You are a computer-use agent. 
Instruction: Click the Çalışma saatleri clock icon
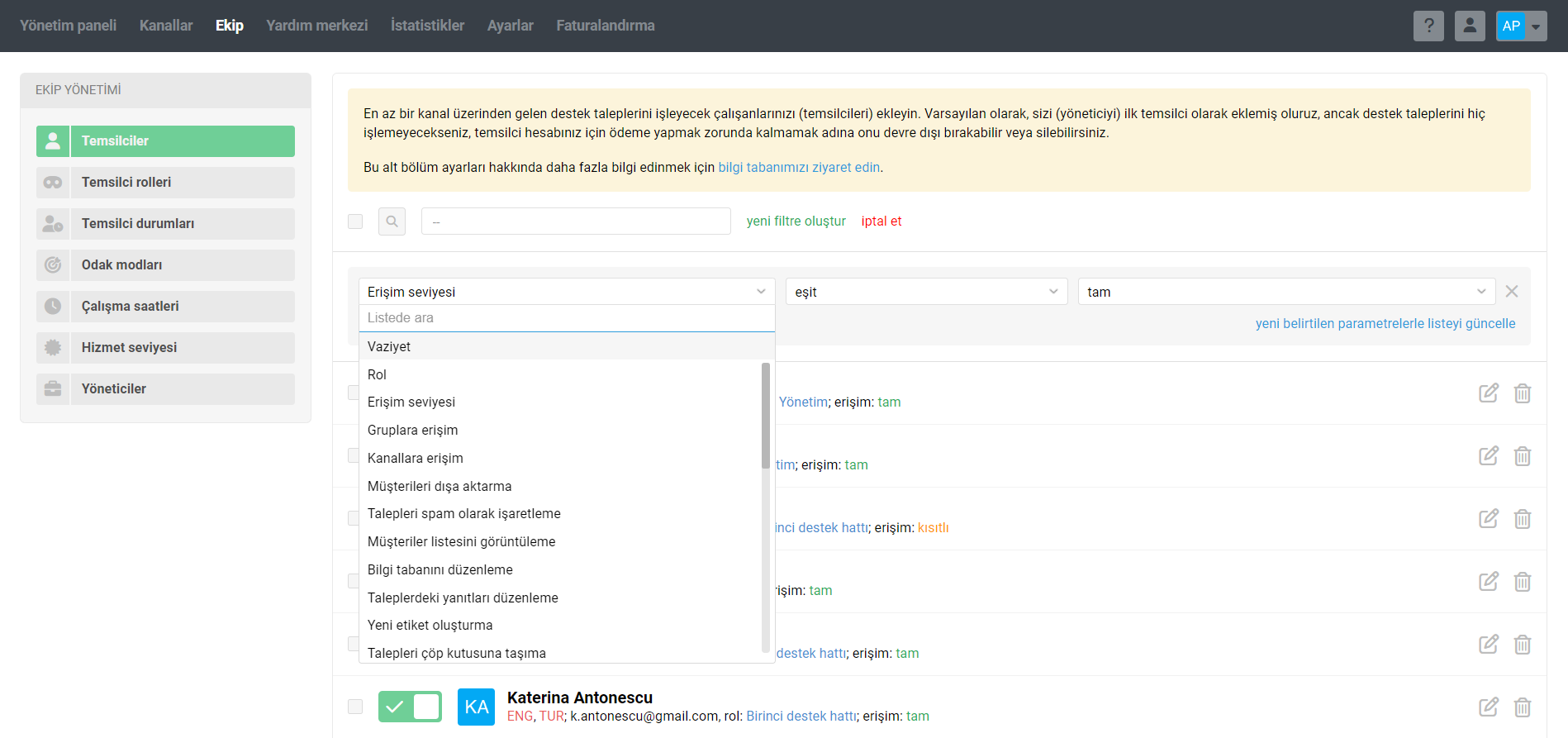tap(53, 307)
